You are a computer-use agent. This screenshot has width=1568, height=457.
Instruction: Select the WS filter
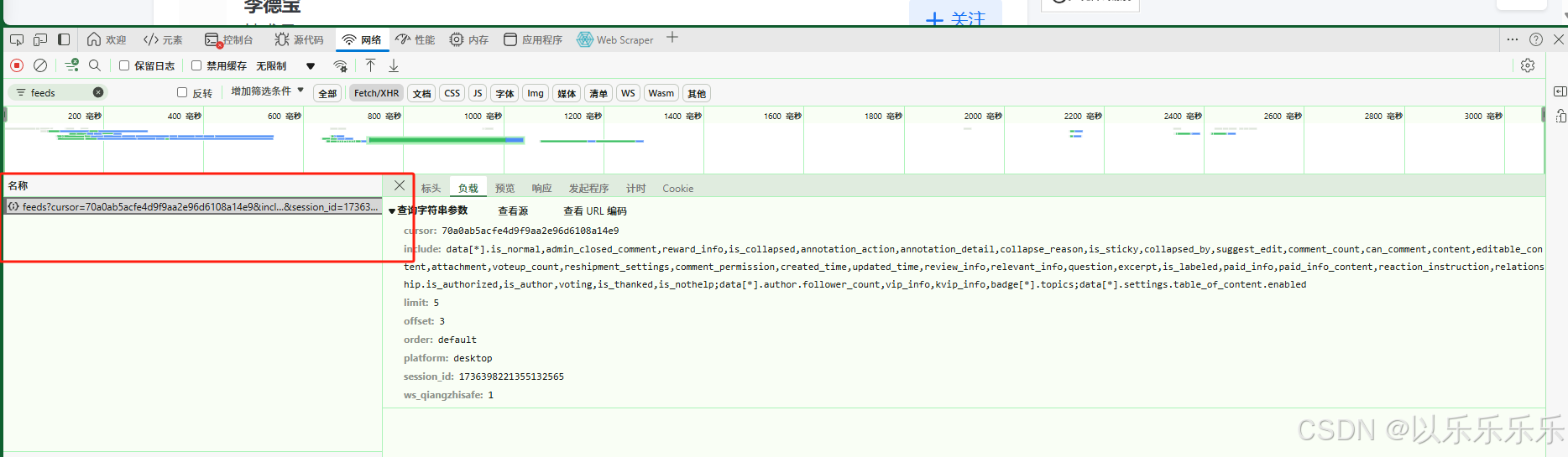click(628, 93)
